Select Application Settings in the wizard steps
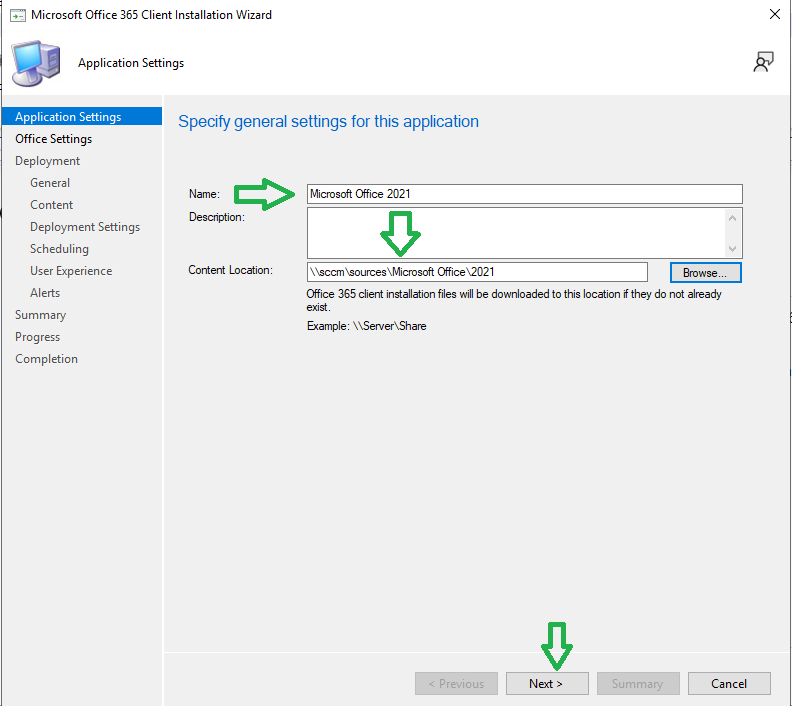The width and height of the screenshot is (792, 706). pyautogui.click(x=82, y=116)
